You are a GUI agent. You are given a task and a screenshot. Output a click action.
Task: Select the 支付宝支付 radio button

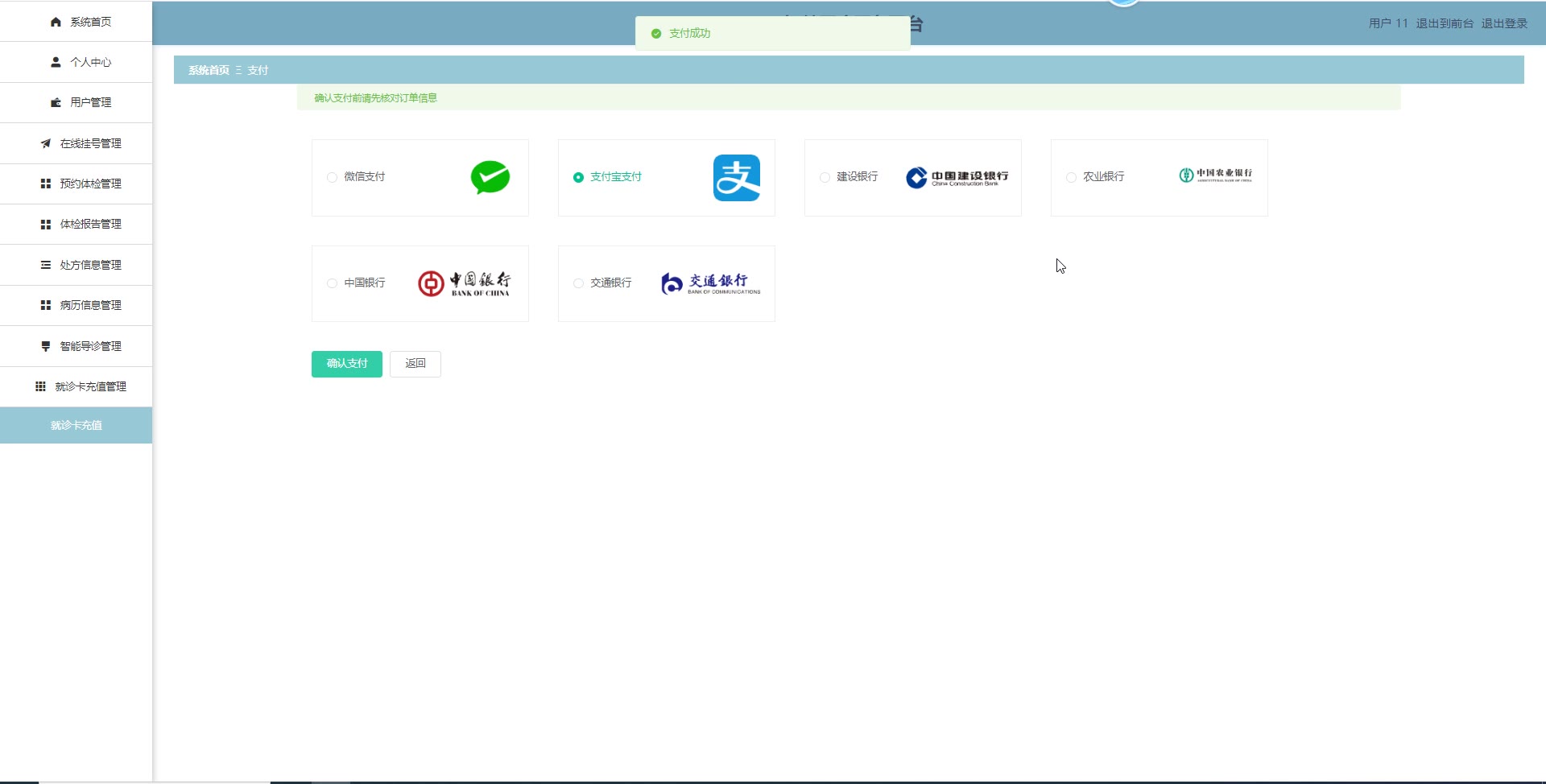click(578, 177)
